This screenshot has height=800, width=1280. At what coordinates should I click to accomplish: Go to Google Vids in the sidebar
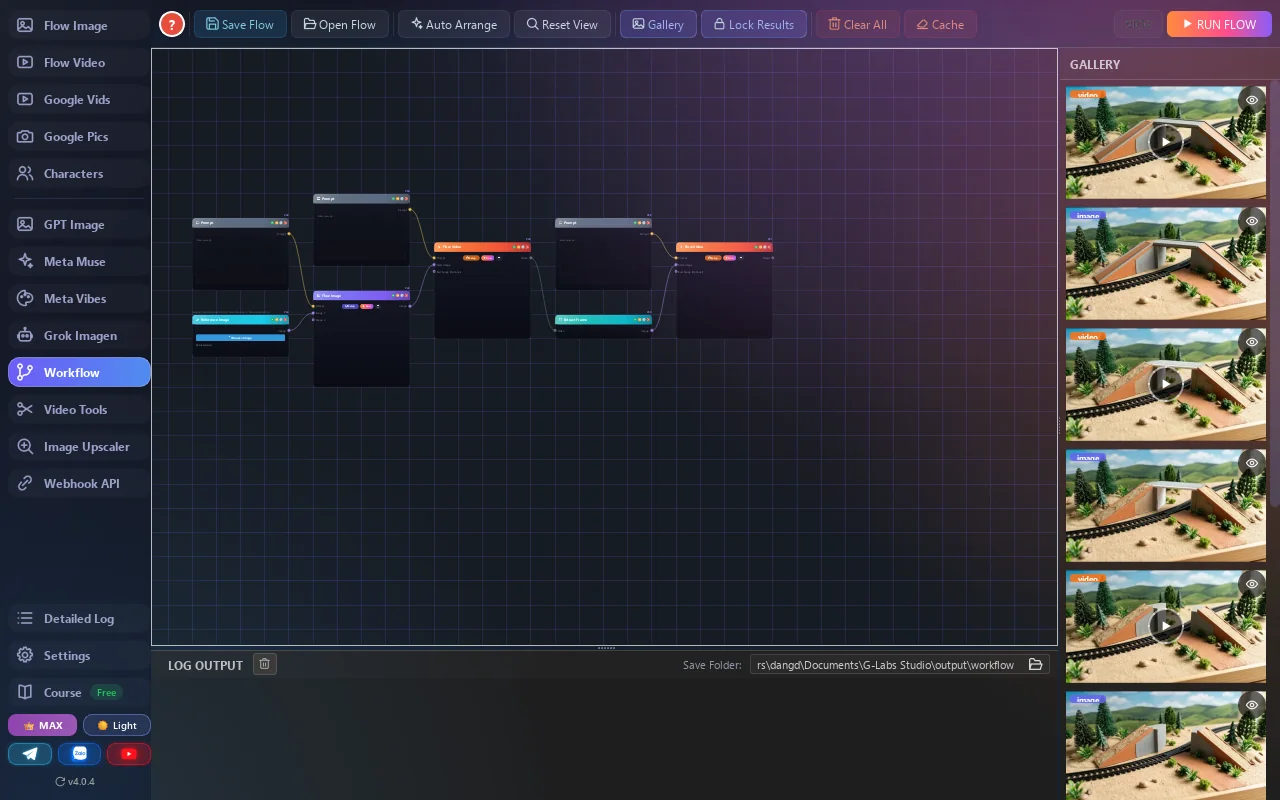point(79,99)
